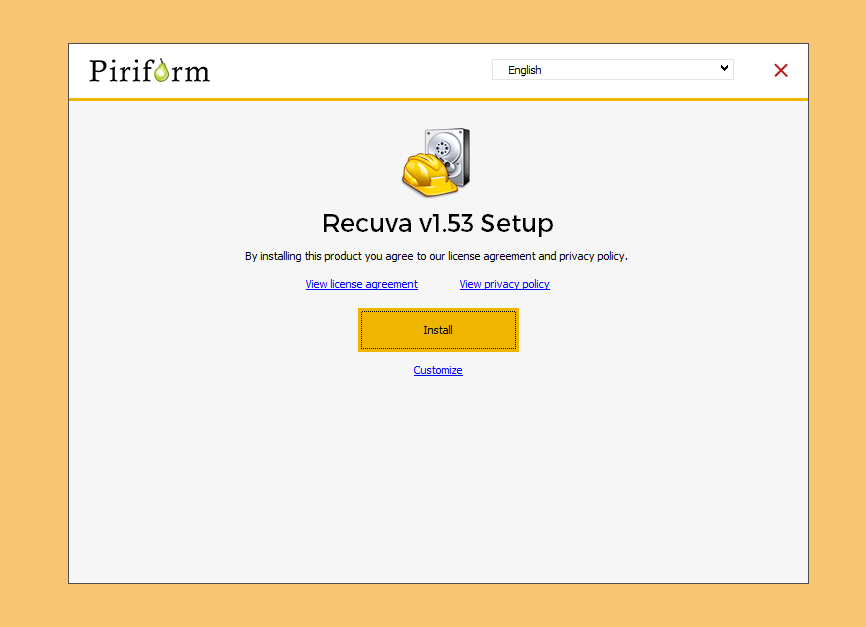
Task: Close the setup window with red X
Action: point(780,70)
